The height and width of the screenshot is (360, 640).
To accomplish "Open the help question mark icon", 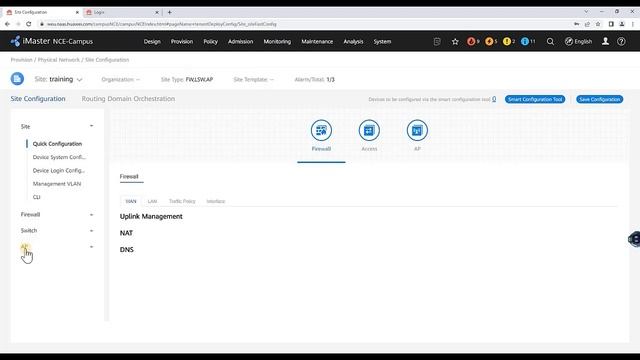I will click(x=621, y=42).
